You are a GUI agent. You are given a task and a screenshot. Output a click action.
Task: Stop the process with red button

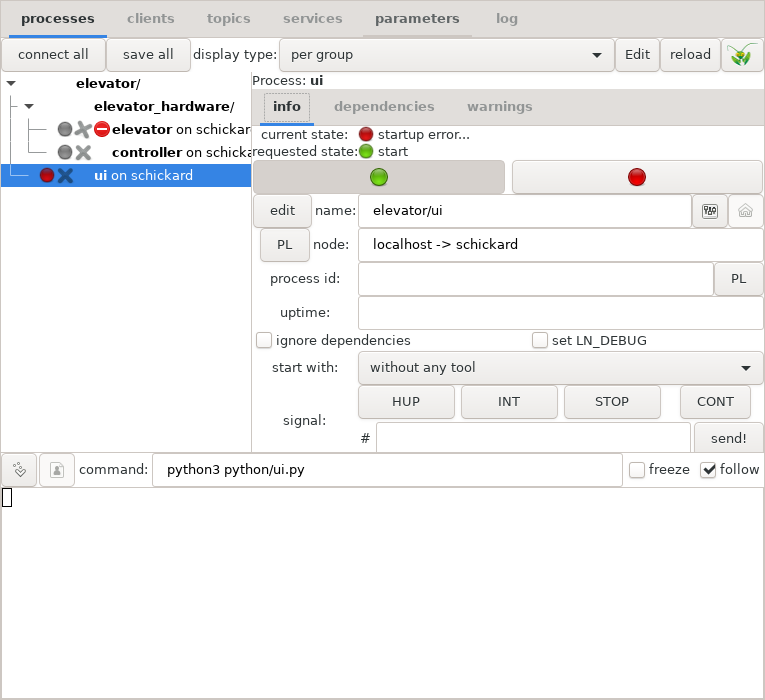(637, 177)
